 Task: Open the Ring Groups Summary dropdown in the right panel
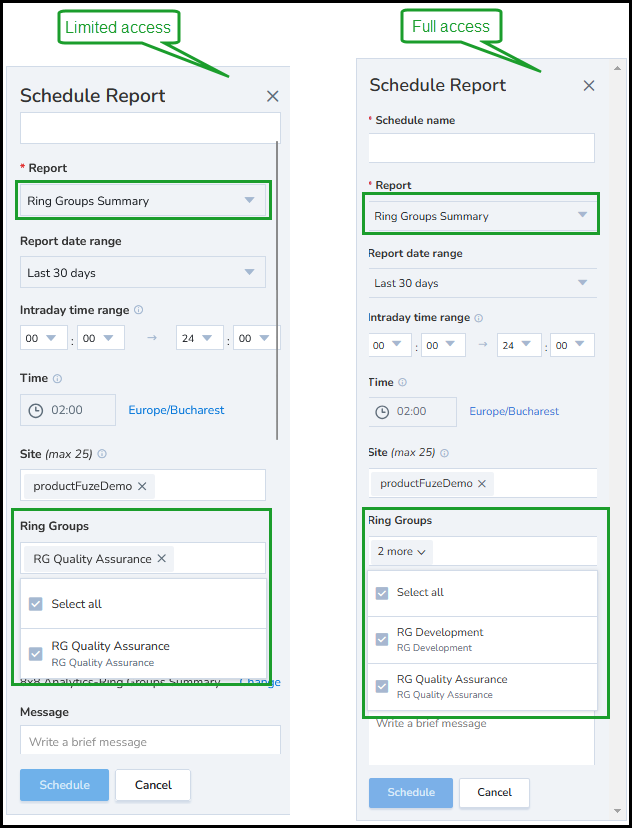(x=482, y=215)
